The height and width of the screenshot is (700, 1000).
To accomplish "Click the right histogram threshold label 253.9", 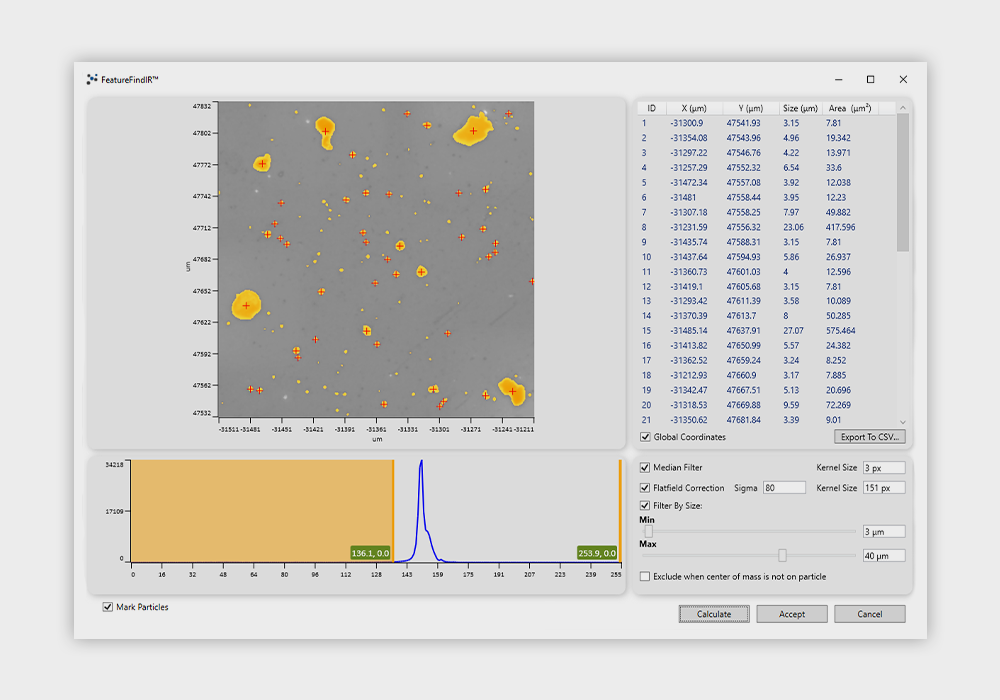I will (x=597, y=553).
